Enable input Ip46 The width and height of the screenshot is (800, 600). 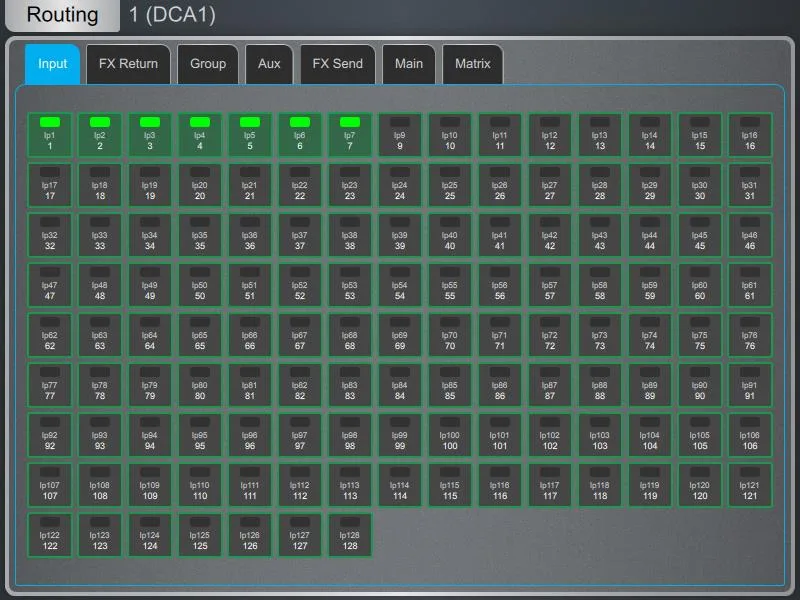coord(749,235)
